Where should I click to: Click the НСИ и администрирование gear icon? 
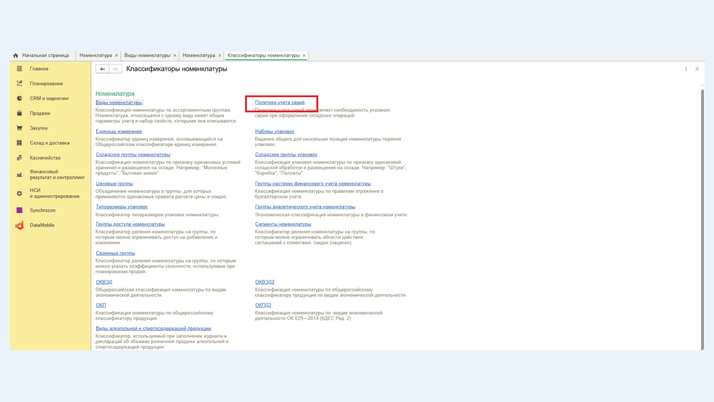[x=19, y=193]
